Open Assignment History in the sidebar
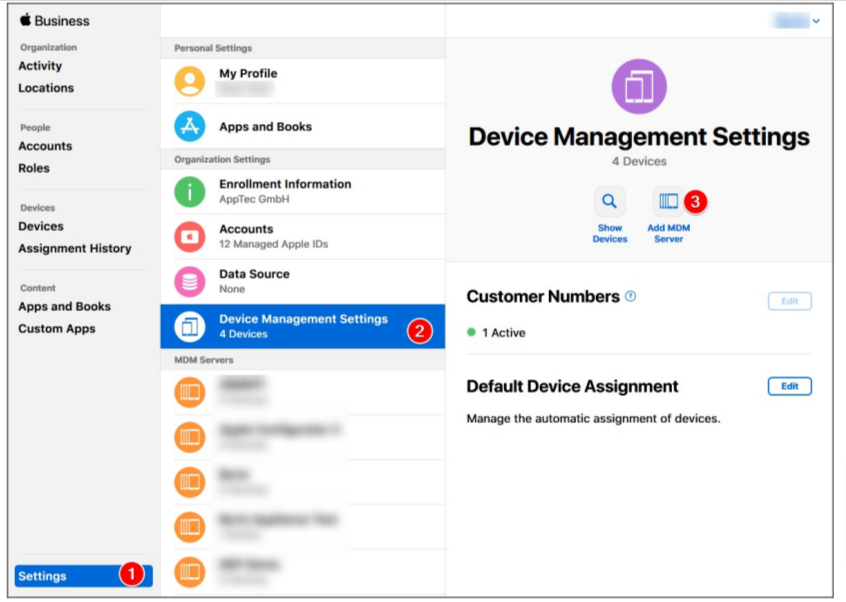This screenshot has height=602, width=846. coord(74,248)
